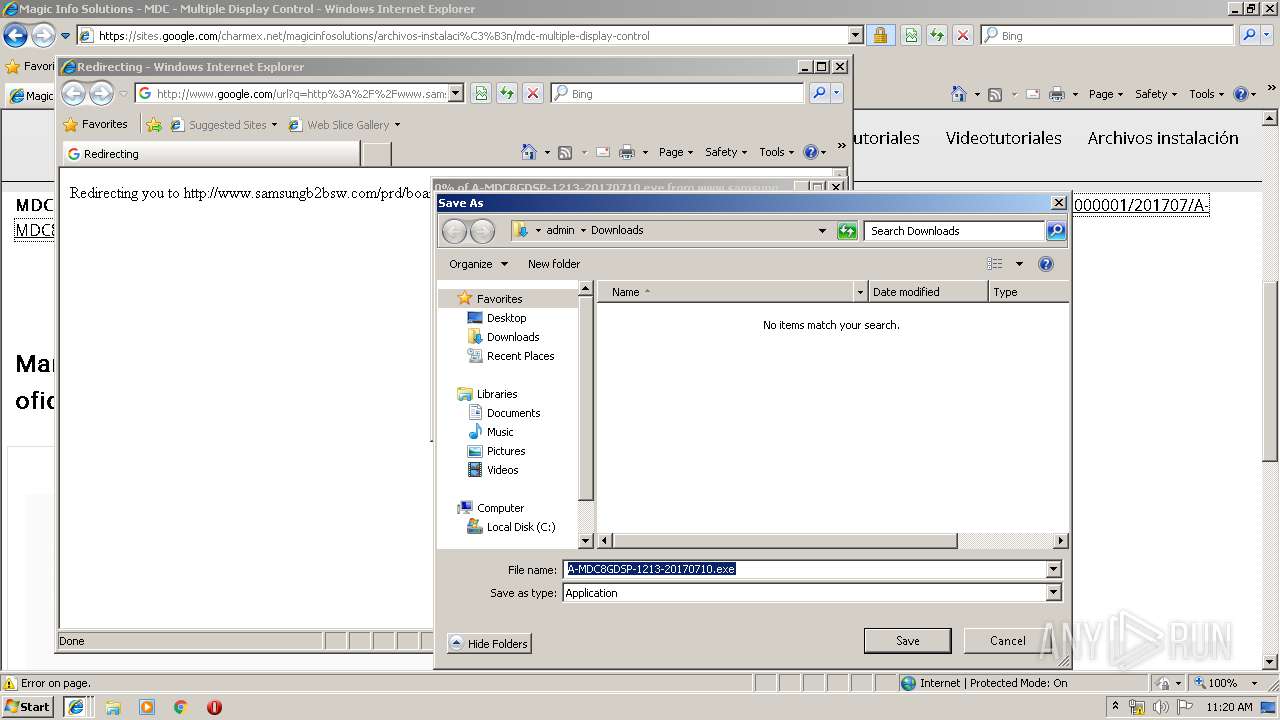Open Windows Explorer folder taskbar icon

pyautogui.click(x=113, y=707)
